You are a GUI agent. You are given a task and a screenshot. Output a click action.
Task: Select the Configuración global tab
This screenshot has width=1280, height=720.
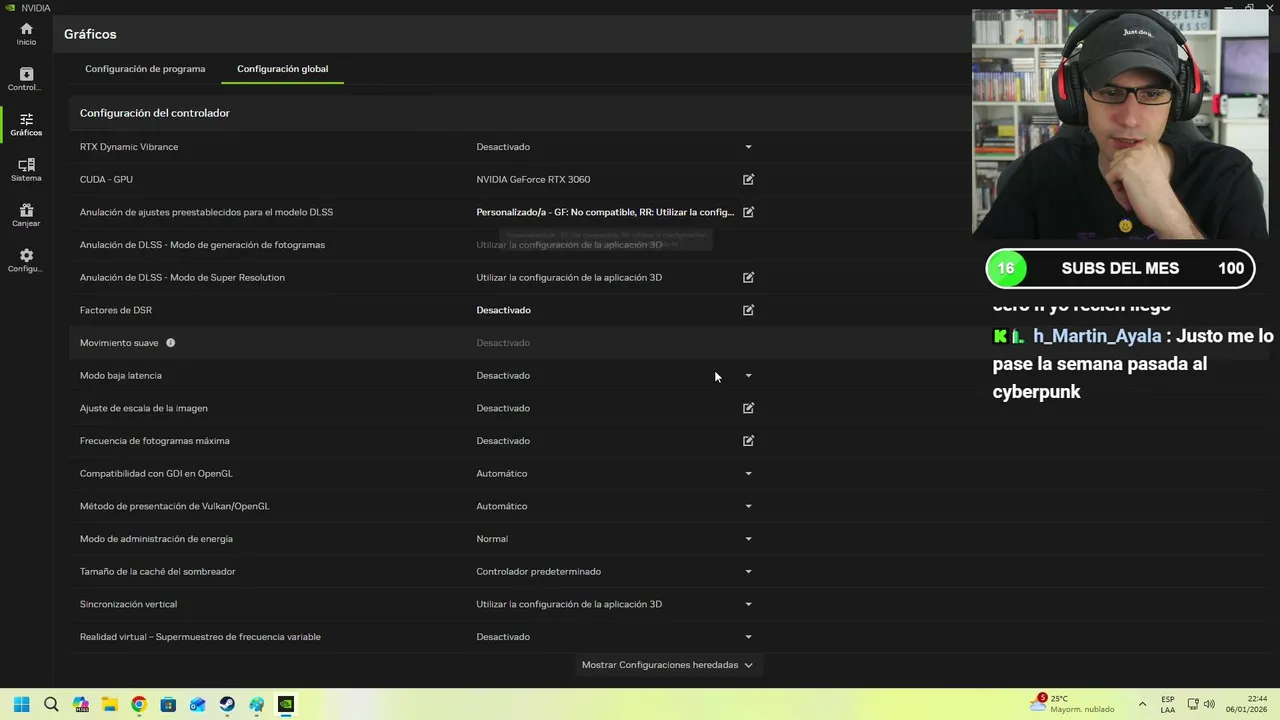[282, 69]
